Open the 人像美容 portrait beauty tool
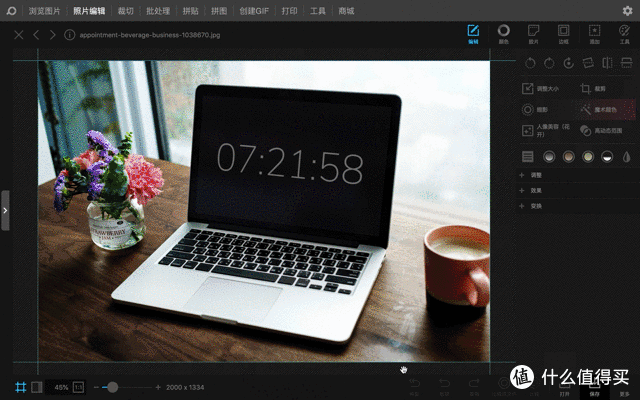Viewport: 640px width, 400px height. (x=546, y=131)
